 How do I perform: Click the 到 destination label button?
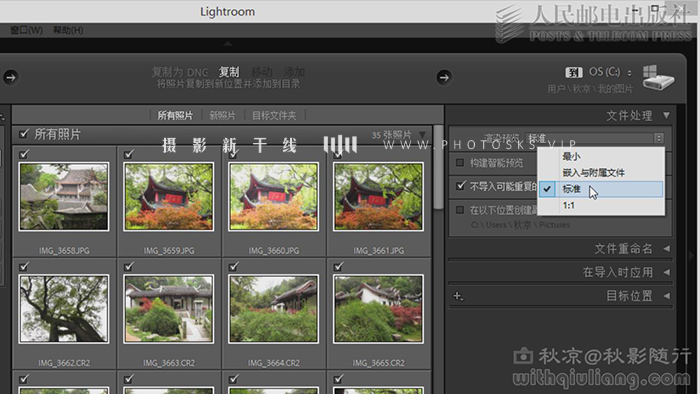coord(574,72)
